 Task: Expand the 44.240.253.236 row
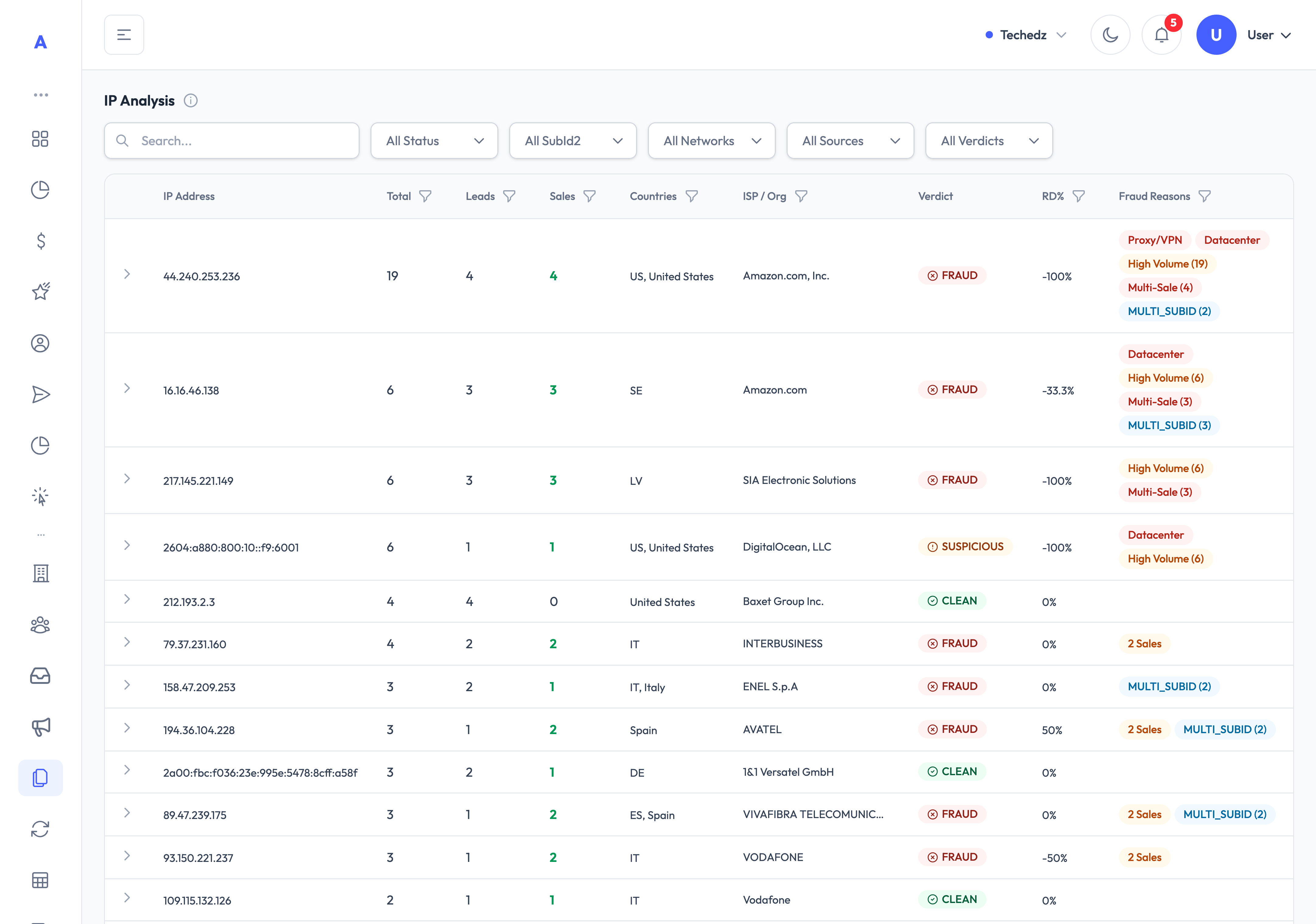(127, 274)
